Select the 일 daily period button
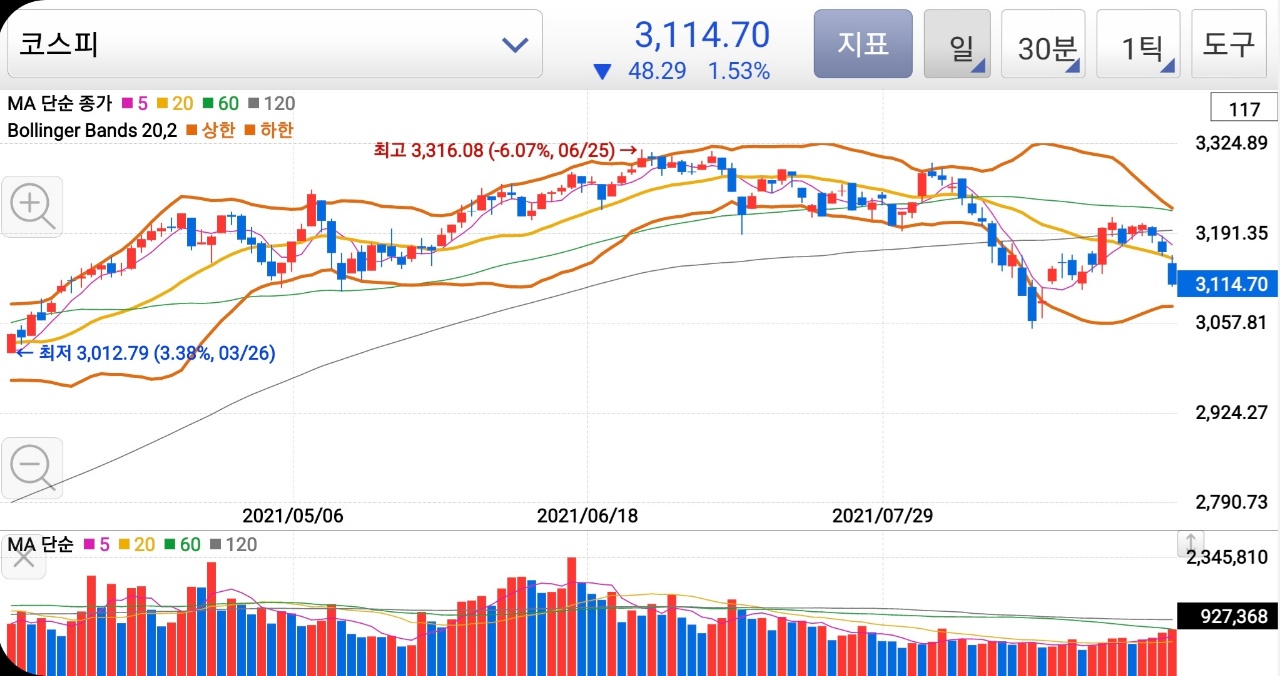The width and height of the screenshot is (1280, 676). click(957, 44)
